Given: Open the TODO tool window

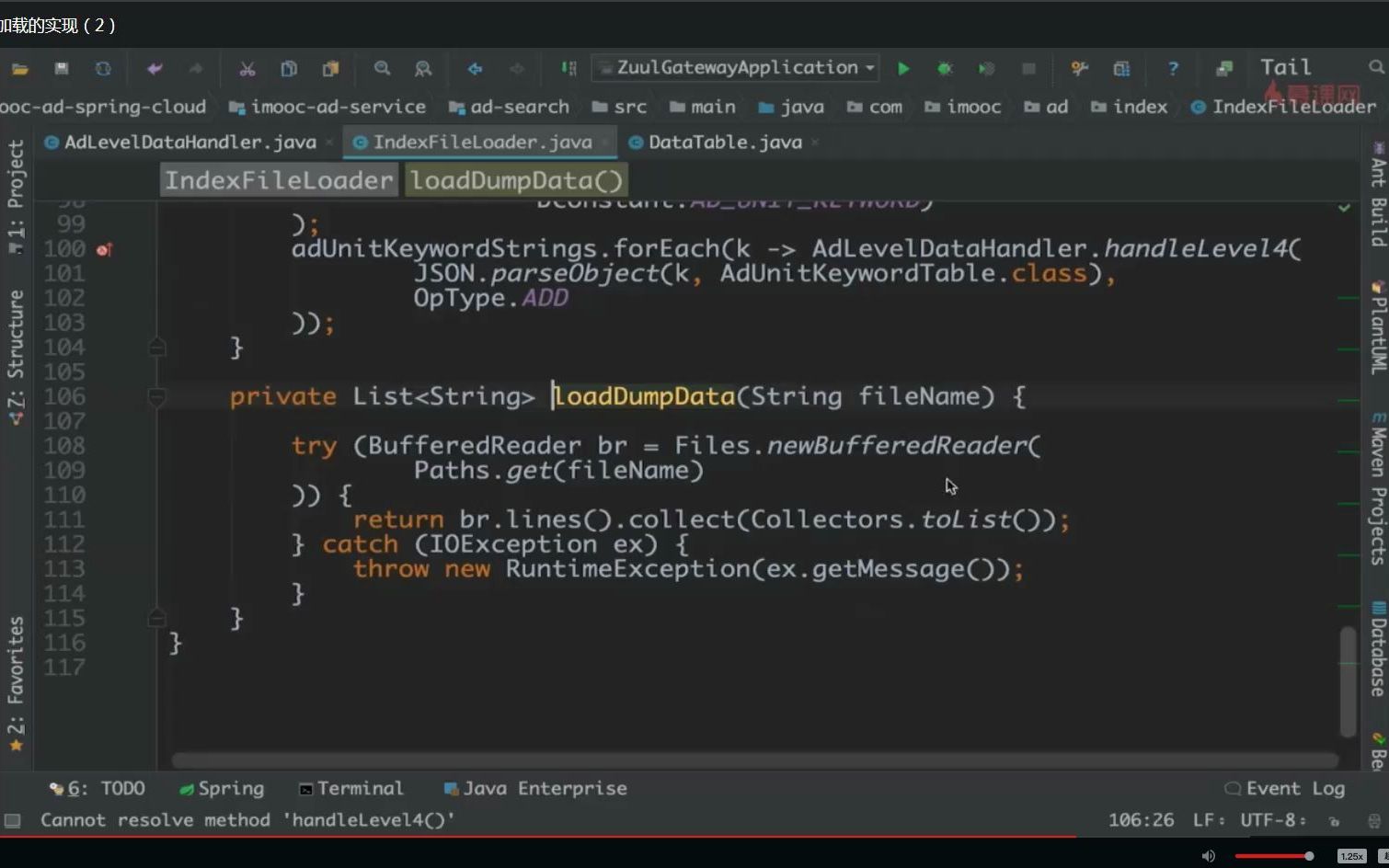Looking at the screenshot, I should [x=97, y=789].
